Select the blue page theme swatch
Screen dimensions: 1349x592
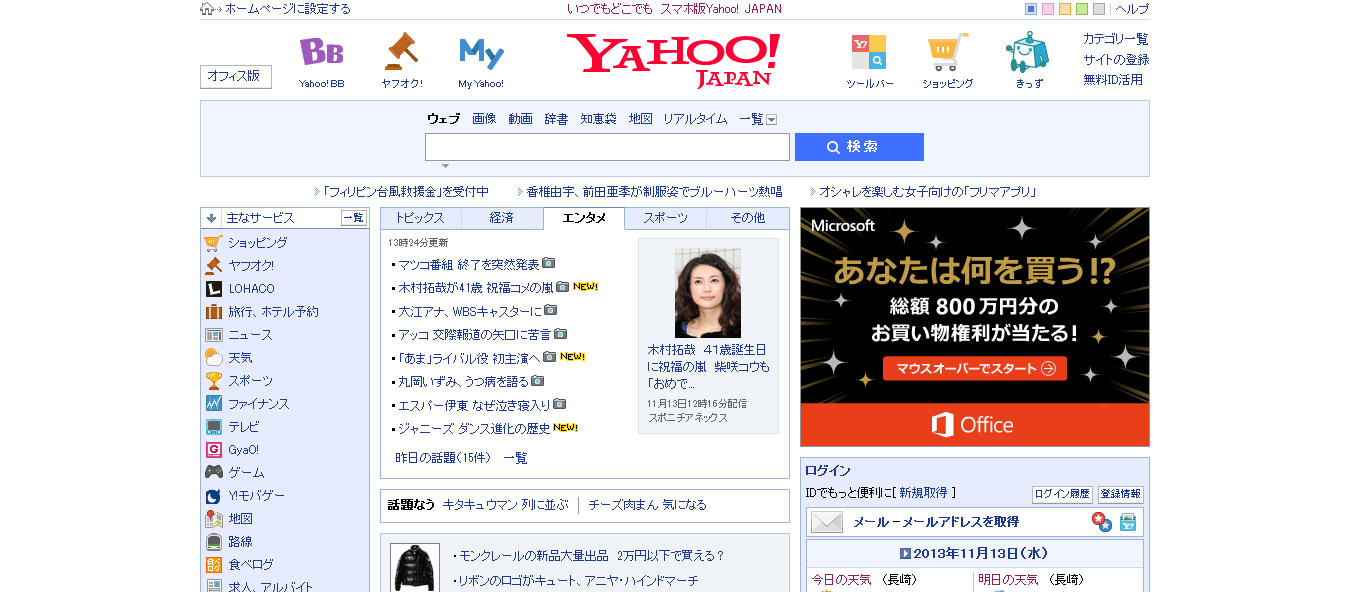(x=1031, y=9)
